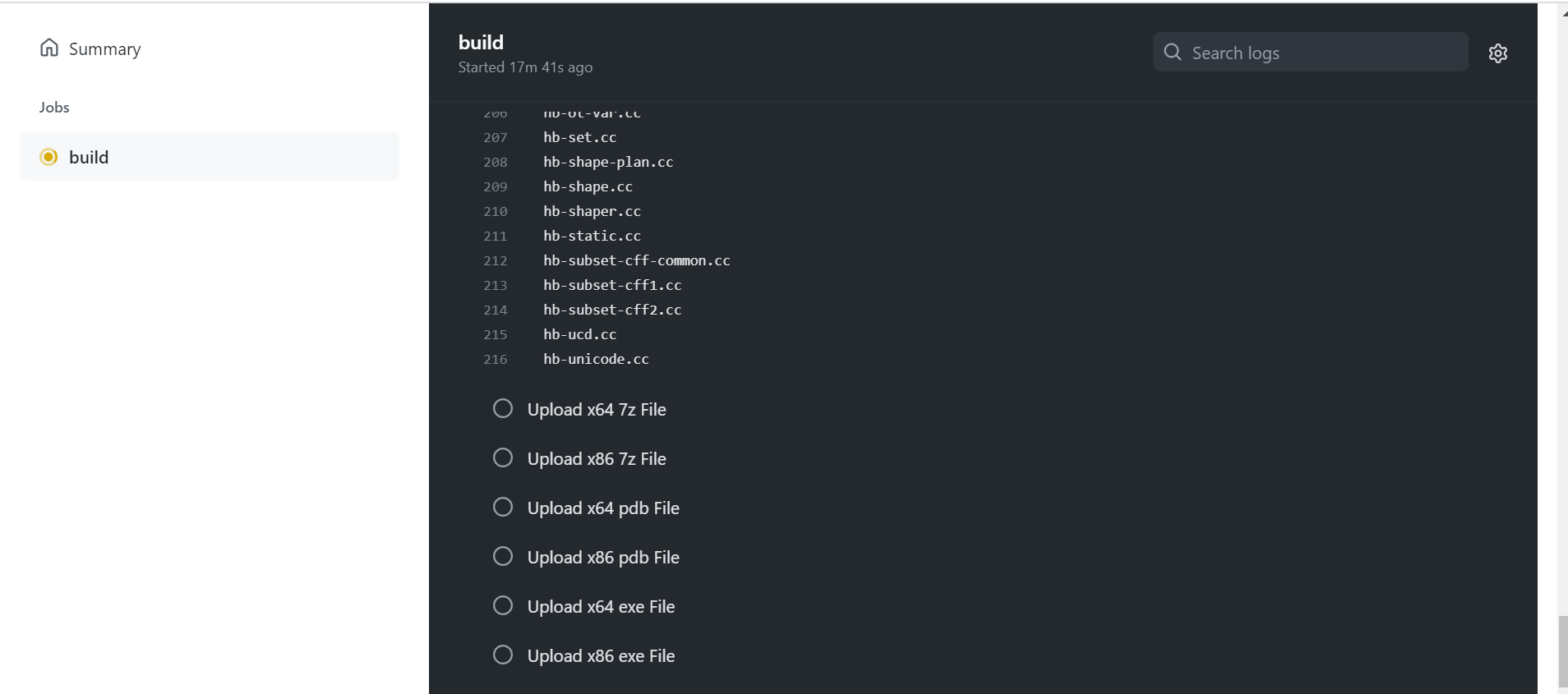Select the build job under Jobs
Screen dimensions: 1568x694
(89, 156)
